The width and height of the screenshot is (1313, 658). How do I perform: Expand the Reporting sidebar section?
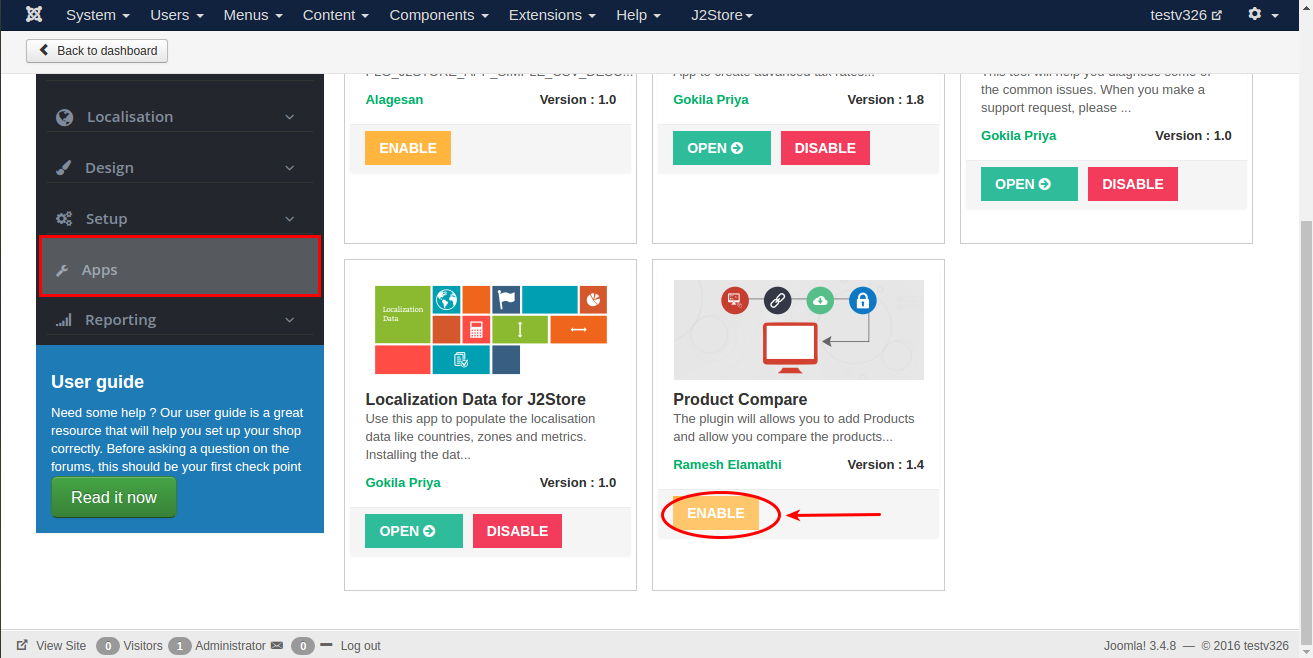coord(179,320)
